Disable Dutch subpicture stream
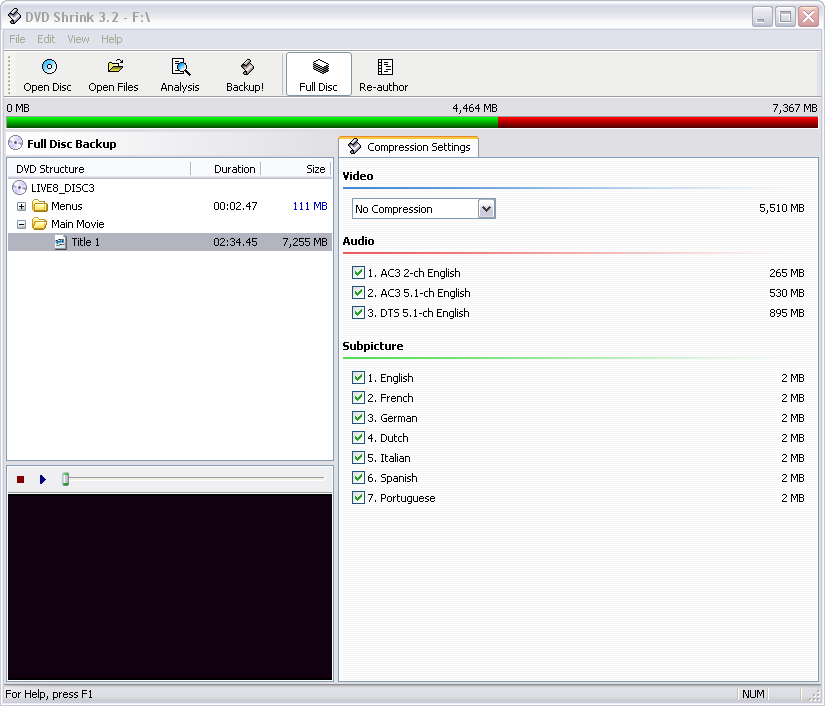This screenshot has height=706, width=825. (x=358, y=438)
